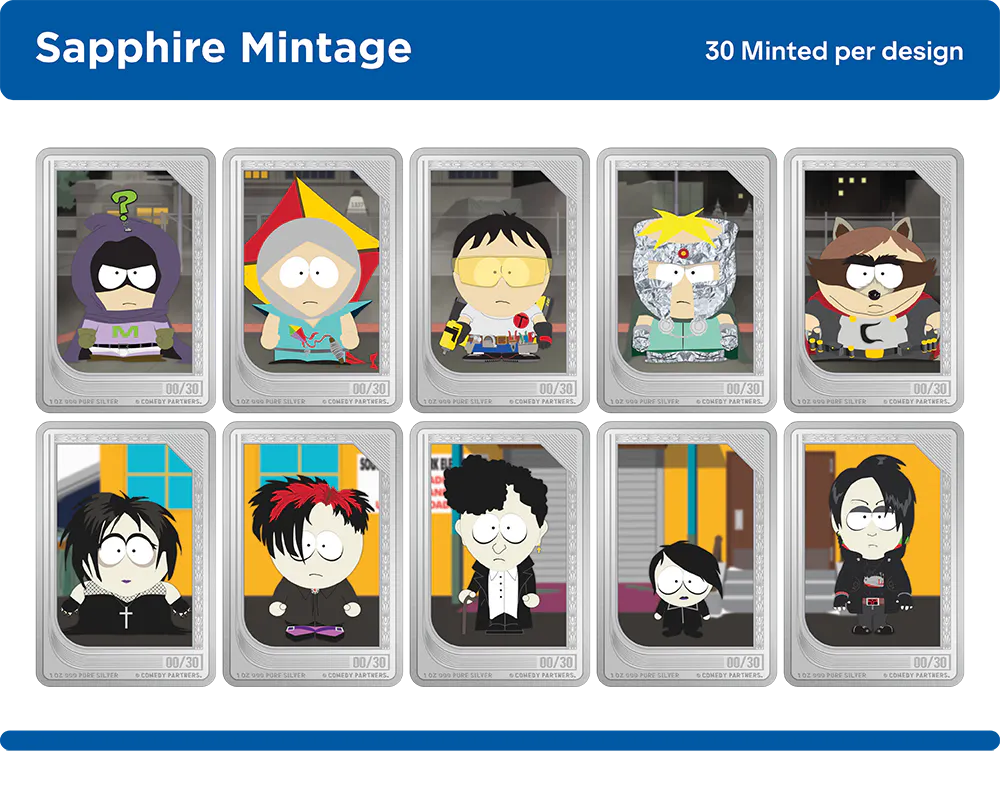Select the tinfoil Professor Chaos card
Image resolution: width=1000 pixels, height=800 pixels.
point(686,280)
